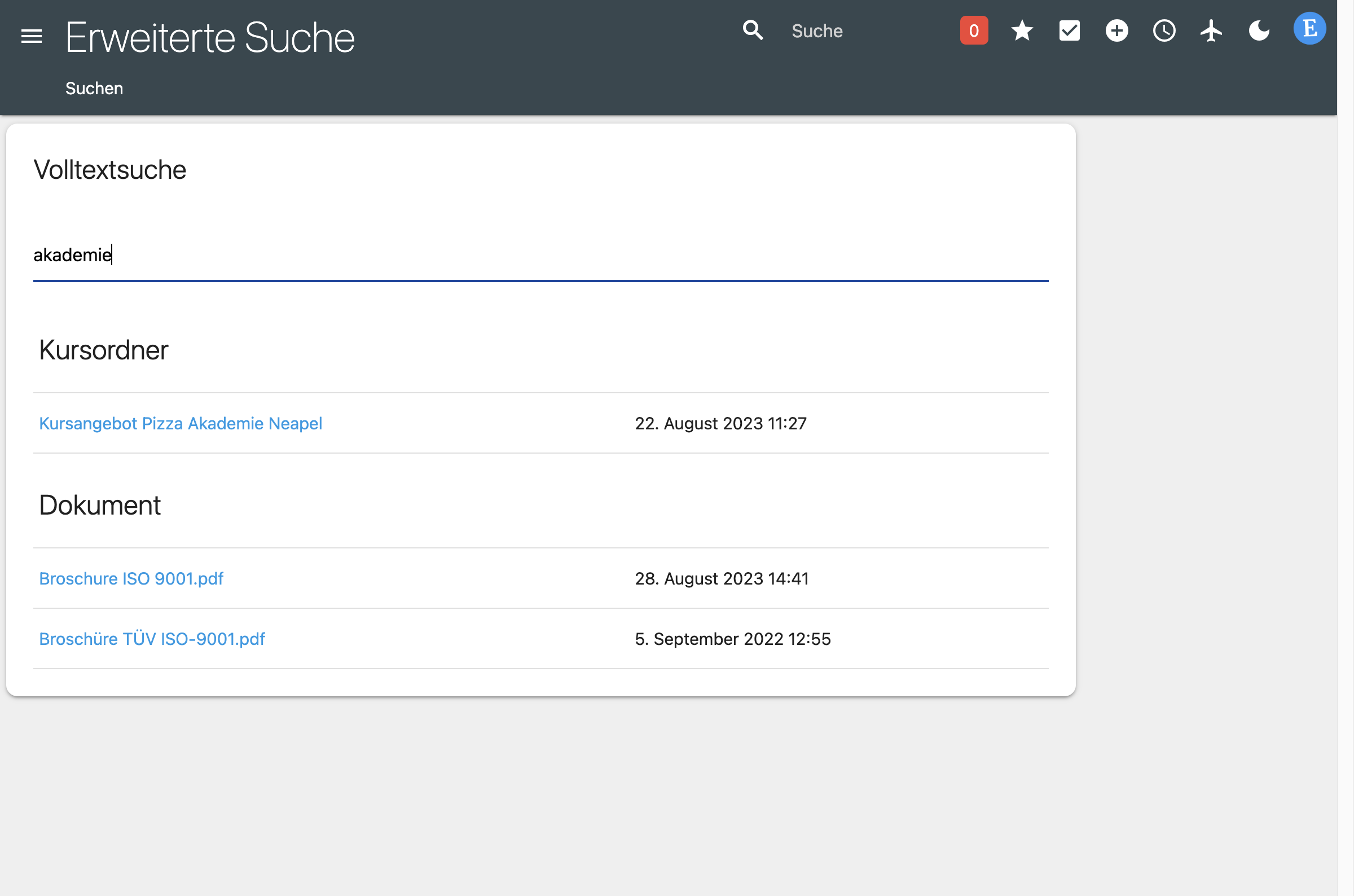Open Broschure ISO 9001.pdf document
The width and height of the screenshot is (1354, 896).
point(131,579)
